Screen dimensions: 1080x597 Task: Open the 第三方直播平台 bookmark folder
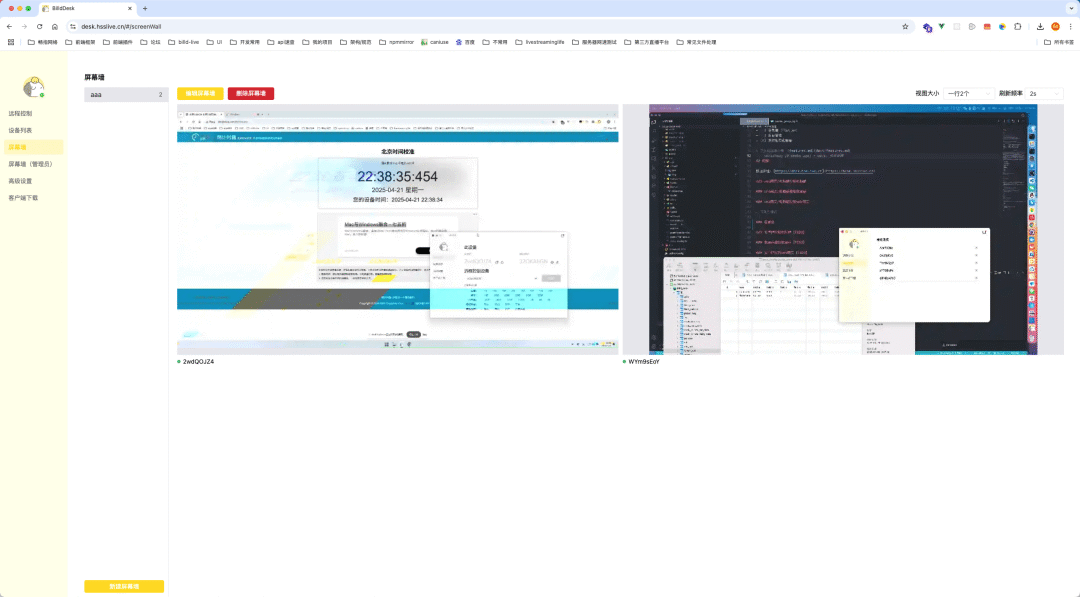click(x=647, y=42)
